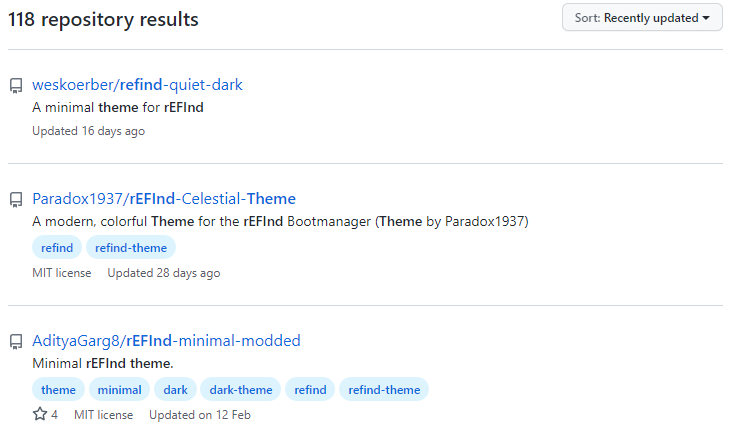Viewport: 730px width, 432px height.
Task: Choose the dark-theme topic tag
Action: point(240,390)
